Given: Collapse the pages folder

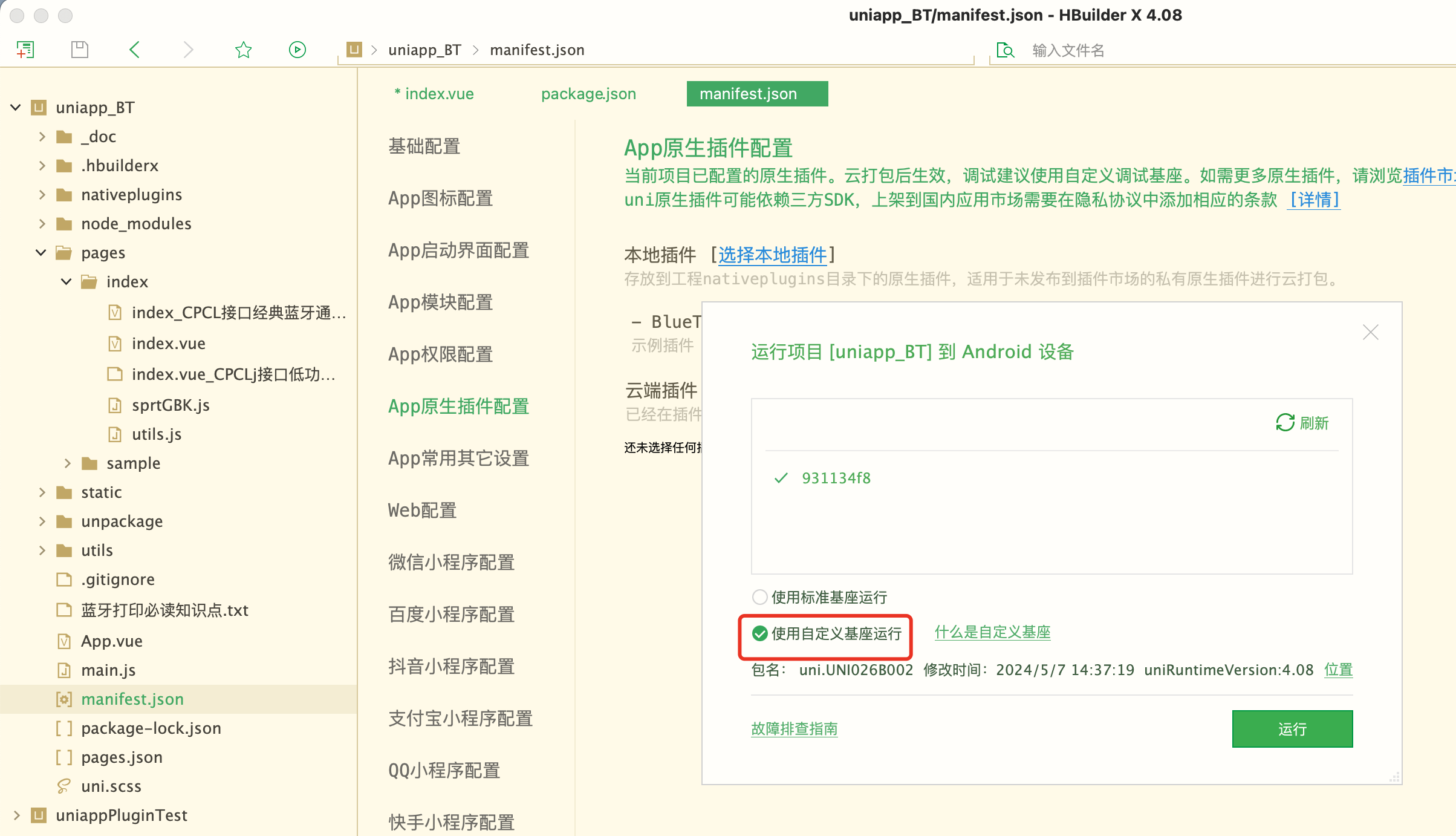Looking at the screenshot, I should tap(41, 253).
